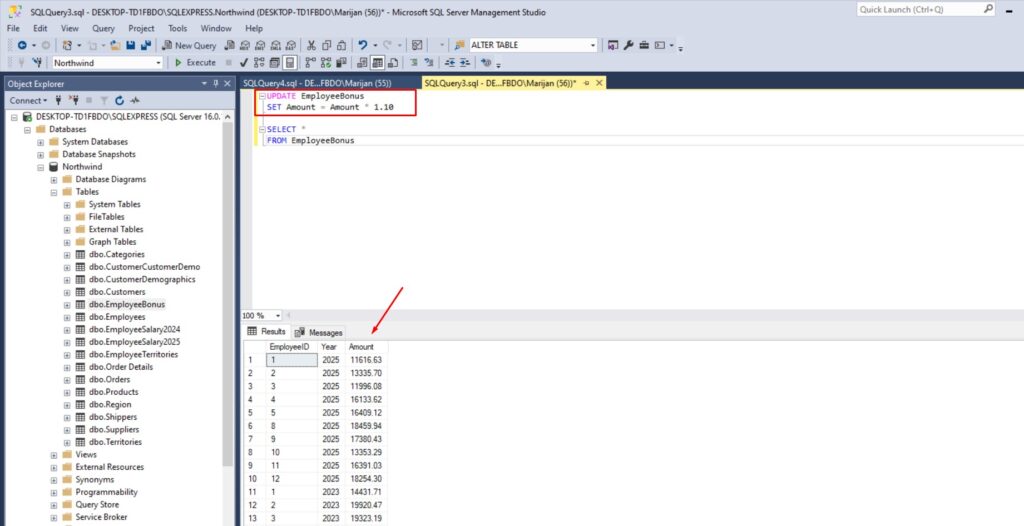Viewport: 1024px width, 526px height.
Task: Toggle Results to Grid mode
Action: pos(377,63)
